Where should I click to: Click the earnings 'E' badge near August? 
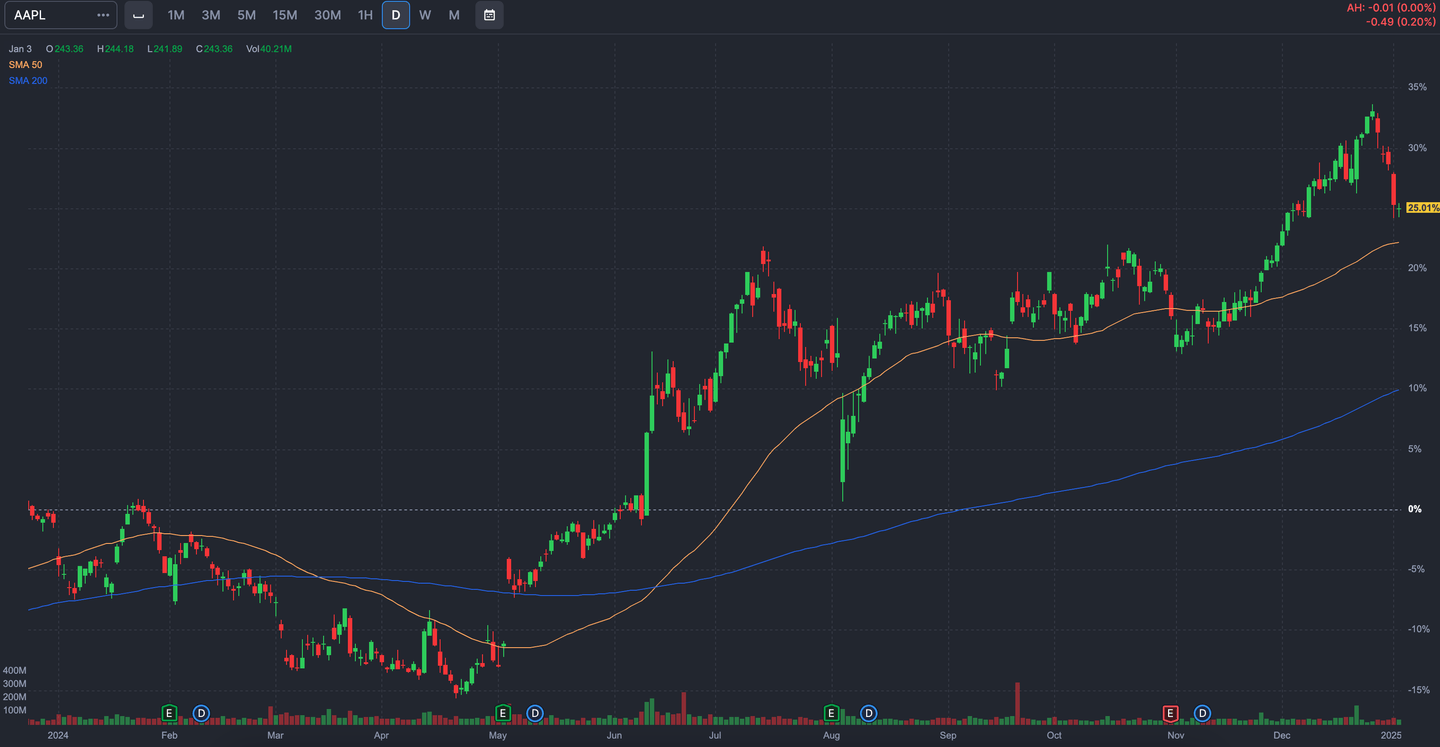click(831, 714)
